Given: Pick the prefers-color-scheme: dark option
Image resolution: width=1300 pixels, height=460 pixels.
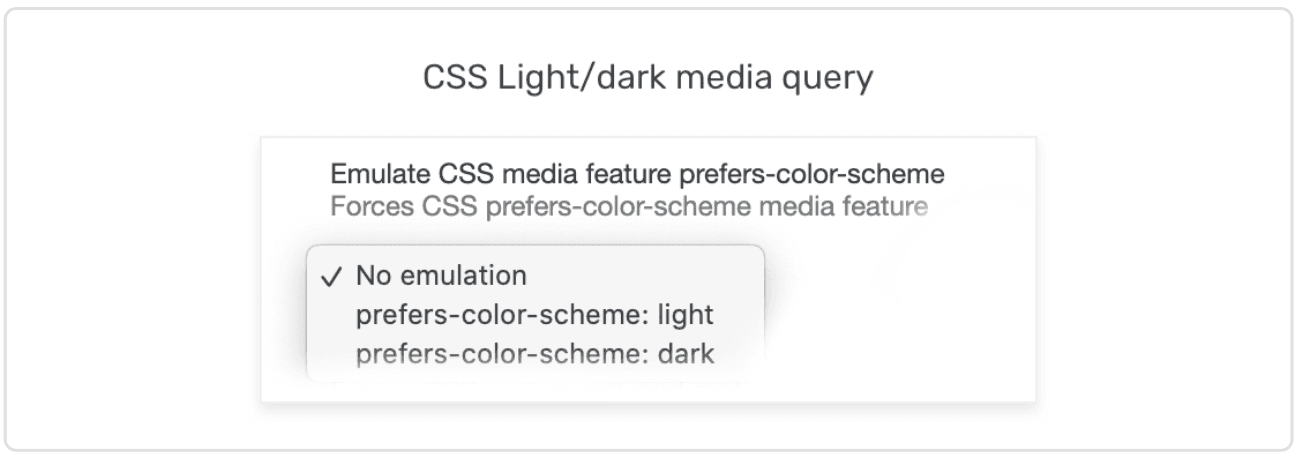Looking at the screenshot, I should [x=534, y=355].
